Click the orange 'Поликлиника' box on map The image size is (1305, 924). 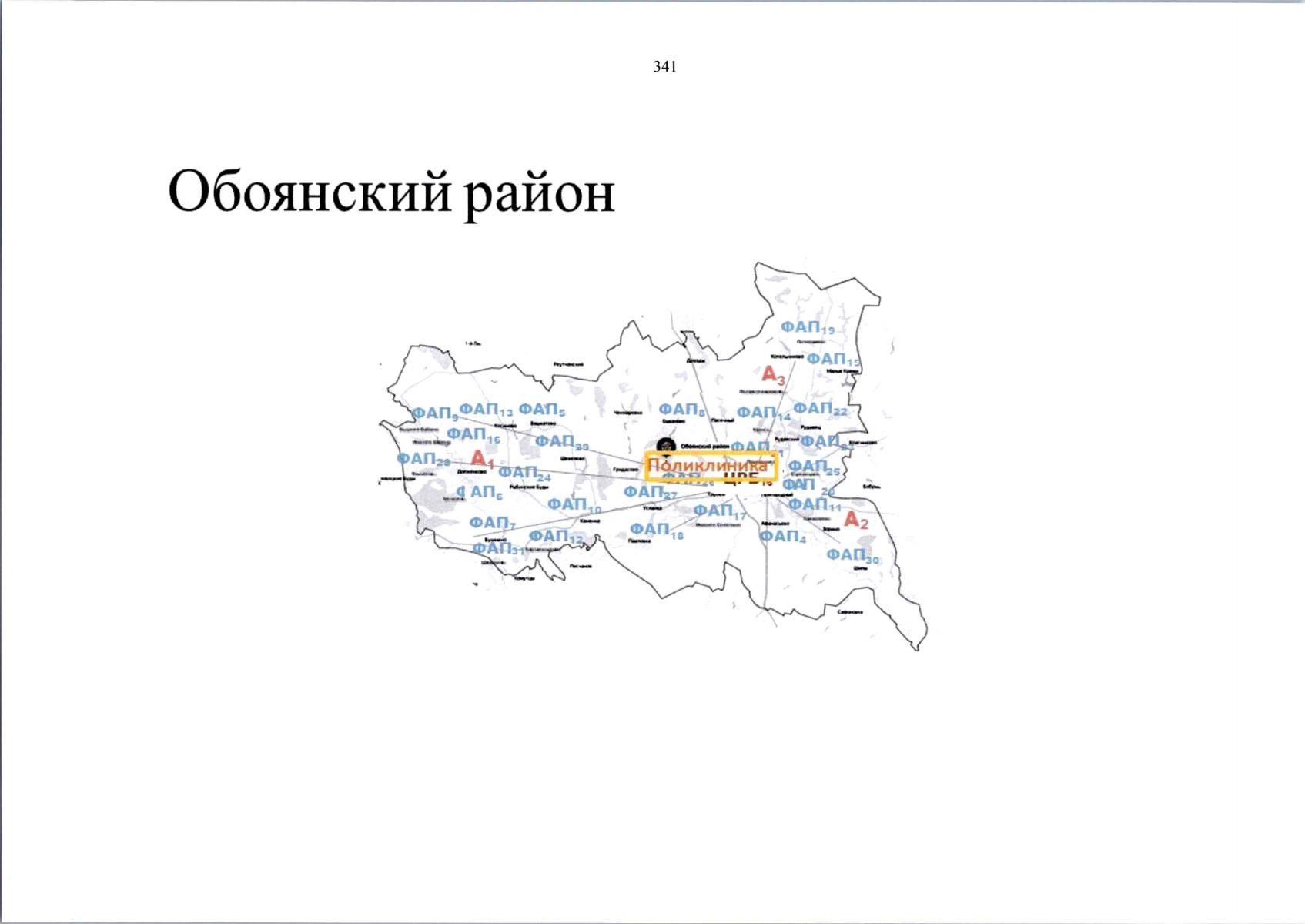point(711,467)
